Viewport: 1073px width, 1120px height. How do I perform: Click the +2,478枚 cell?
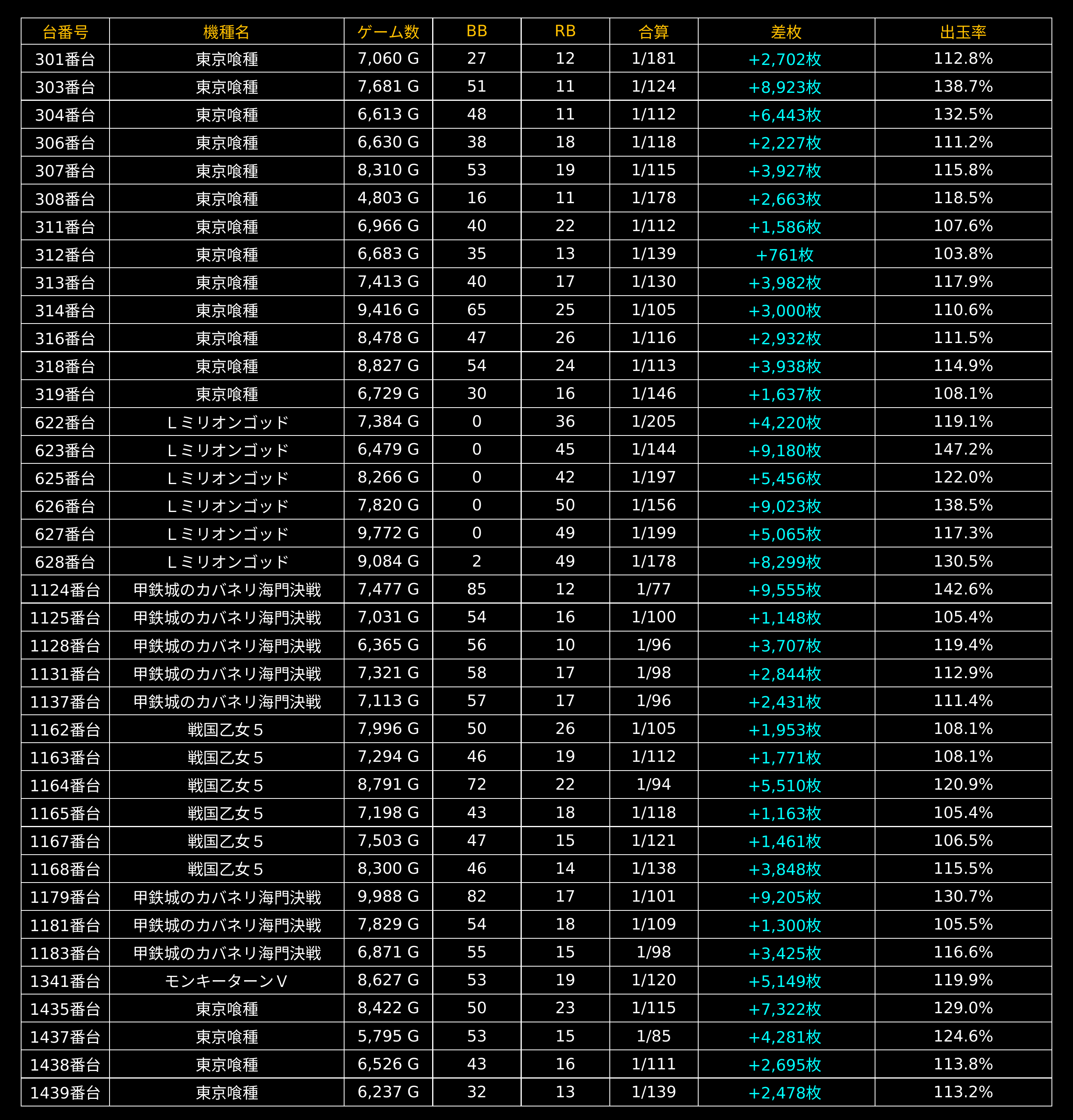(786, 1093)
